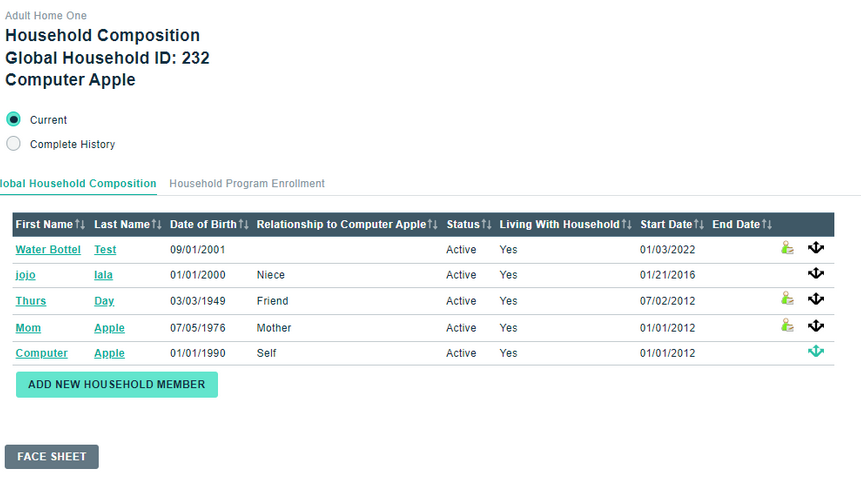Image resolution: width=861 pixels, height=478 pixels.
Task: Sort the table by First Name
Action: (x=80, y=225)
